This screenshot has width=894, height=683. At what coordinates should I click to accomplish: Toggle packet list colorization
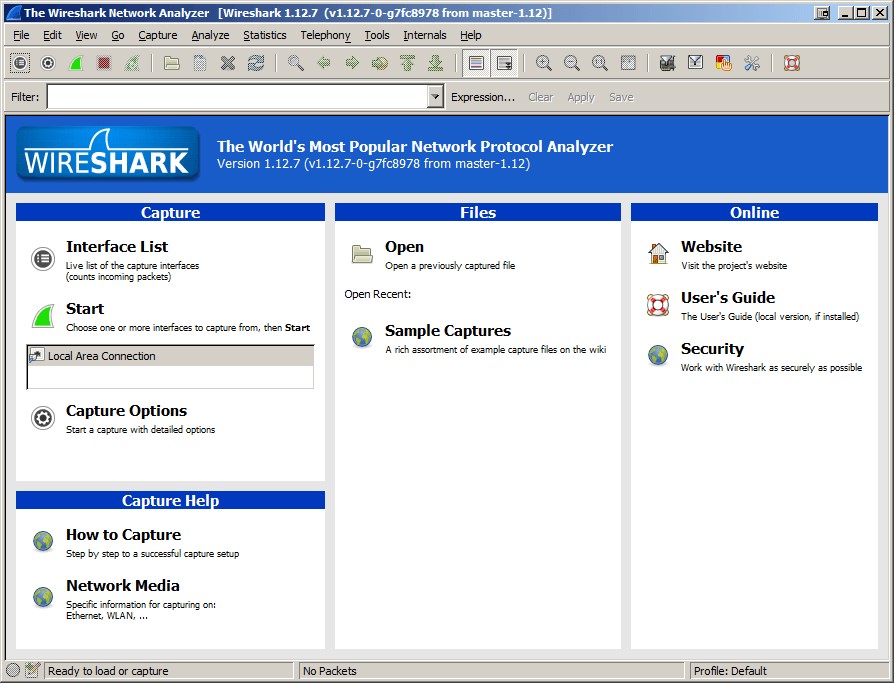pos(476,63)
